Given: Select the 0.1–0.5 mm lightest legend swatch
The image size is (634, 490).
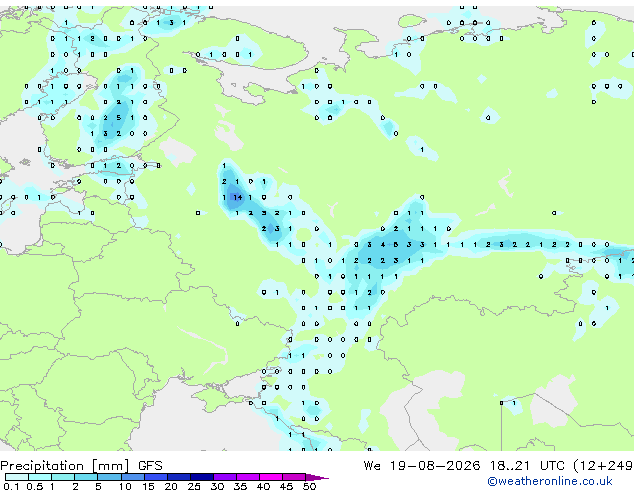Looking at the screenshot, I should click(17, 477).
